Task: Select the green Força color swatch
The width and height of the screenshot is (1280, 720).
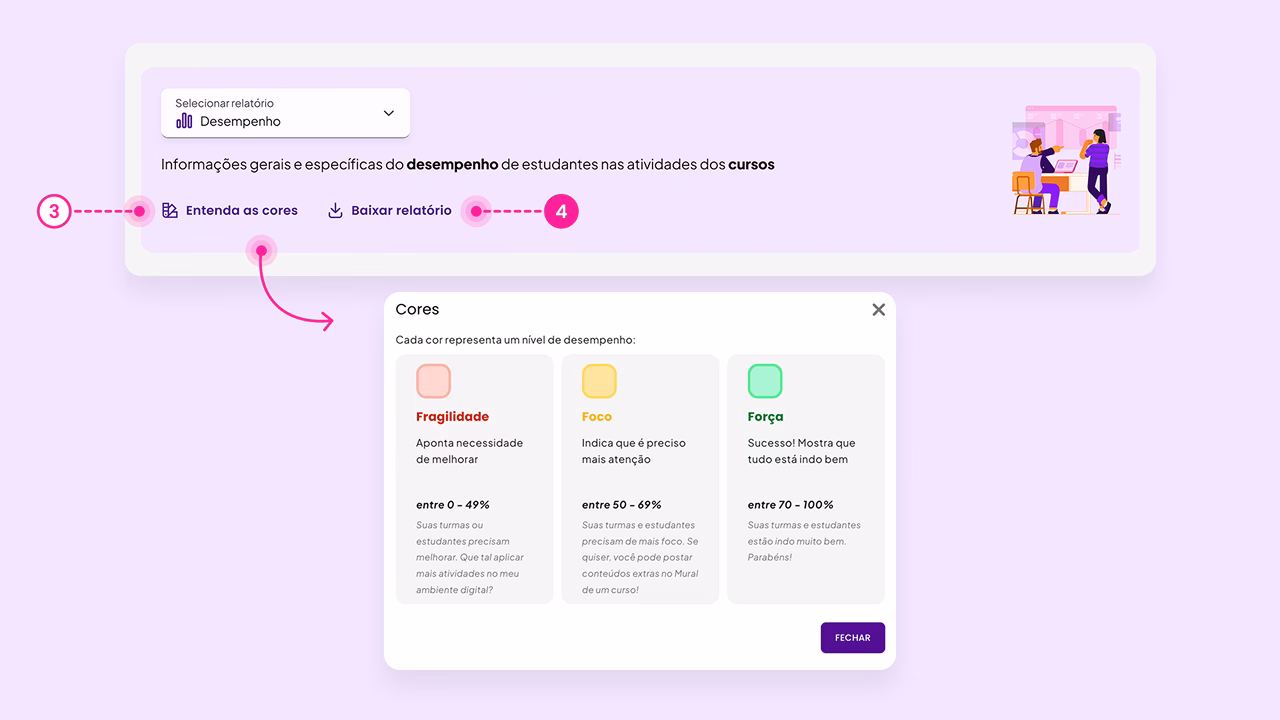Action: [x=765, y=381]
